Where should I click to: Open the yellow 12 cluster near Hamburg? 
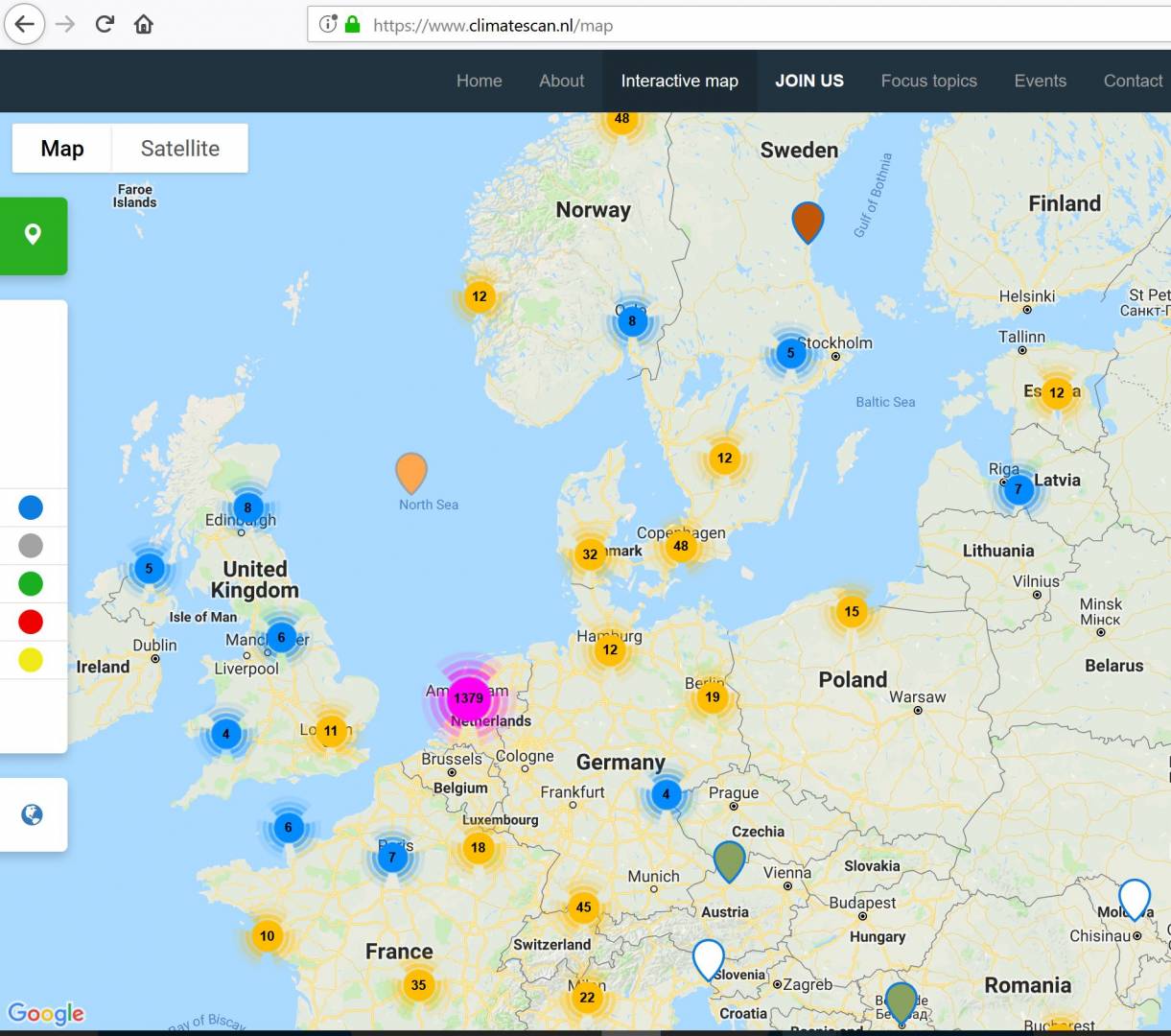610,649
